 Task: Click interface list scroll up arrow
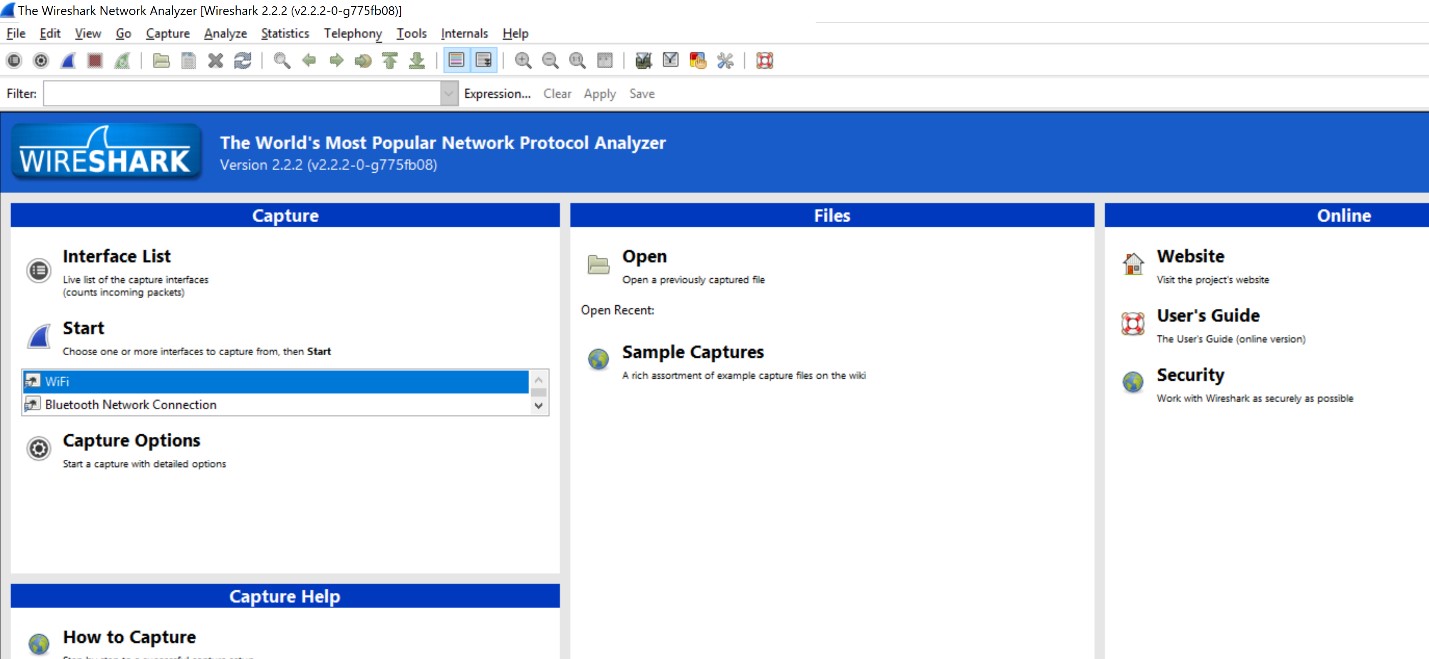[539, 381]
